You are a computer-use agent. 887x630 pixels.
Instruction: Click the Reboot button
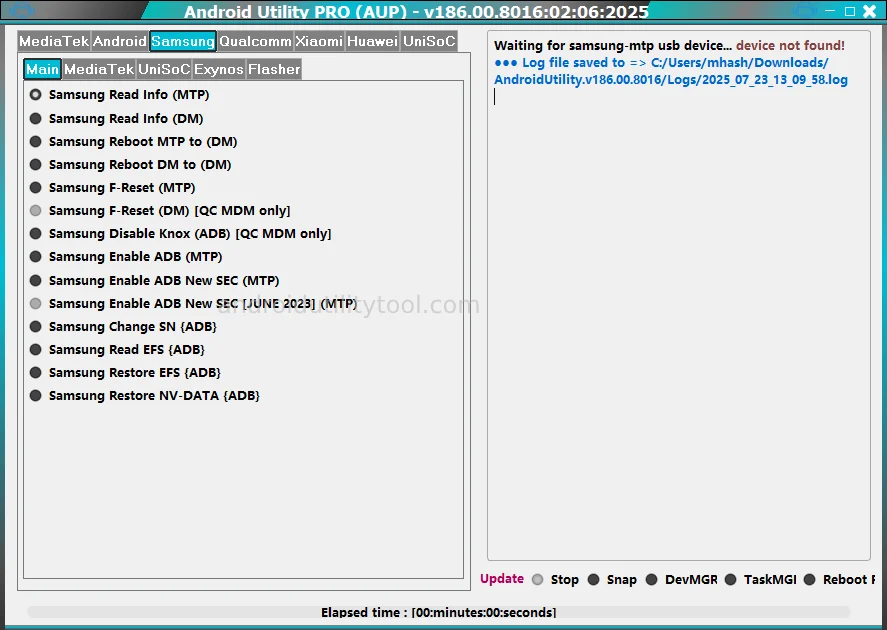[839, 580]
